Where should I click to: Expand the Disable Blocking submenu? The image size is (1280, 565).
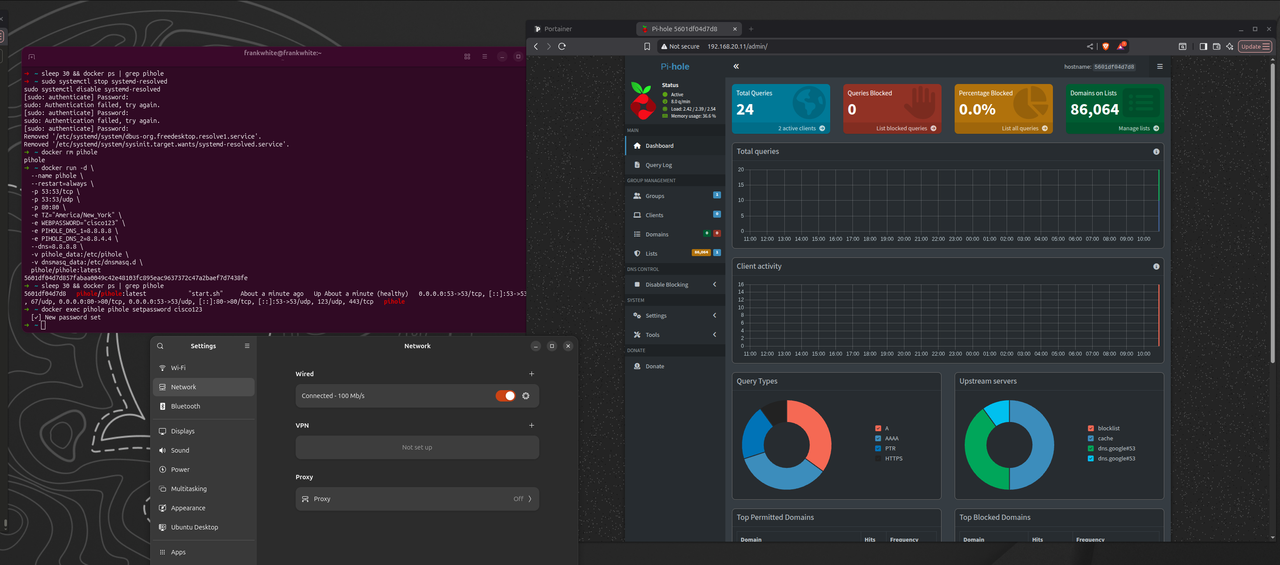coord(675,285)
